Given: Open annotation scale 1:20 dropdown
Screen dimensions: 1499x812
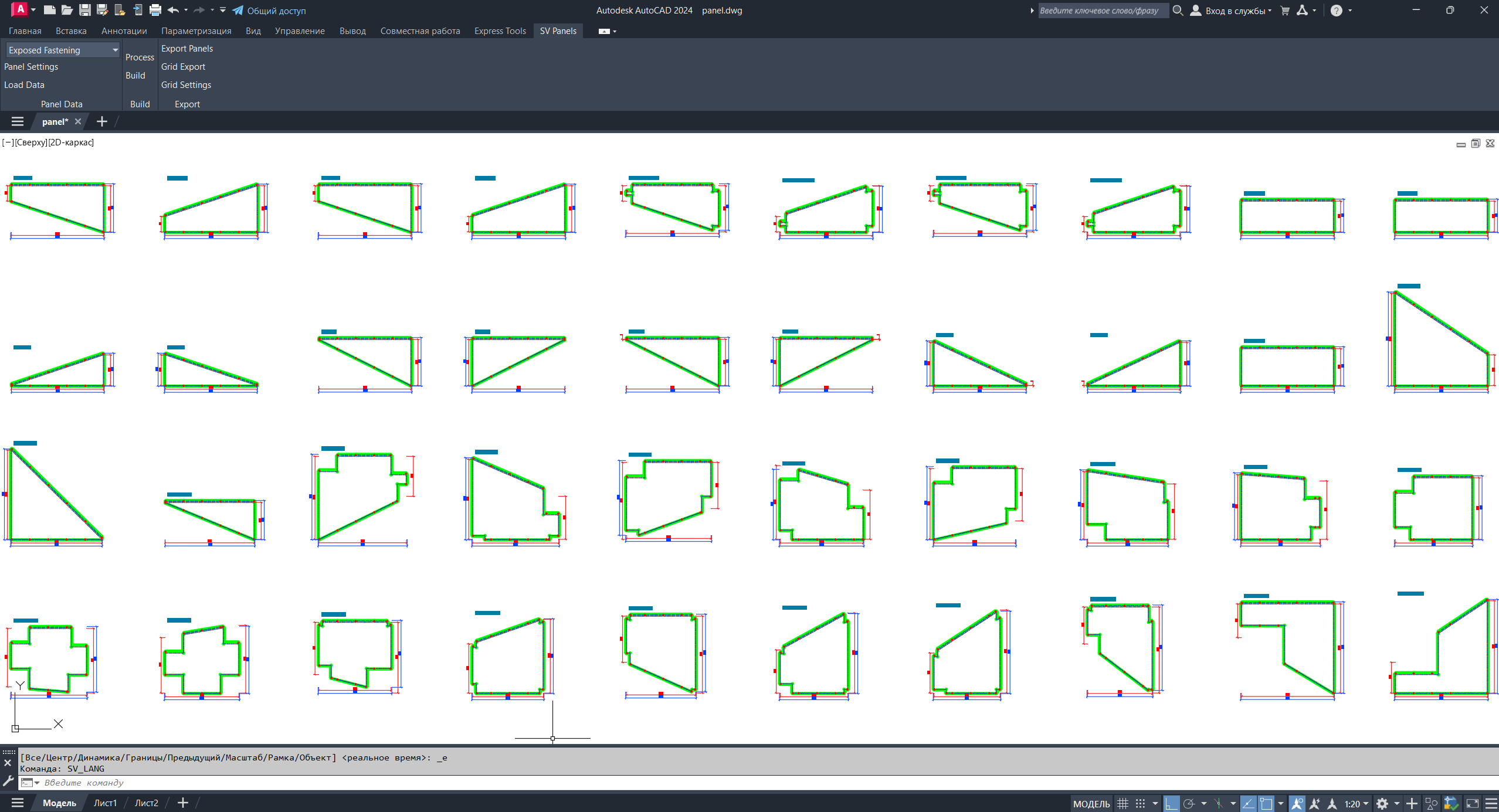Looking at the screenshot, I should point(1356,803).
